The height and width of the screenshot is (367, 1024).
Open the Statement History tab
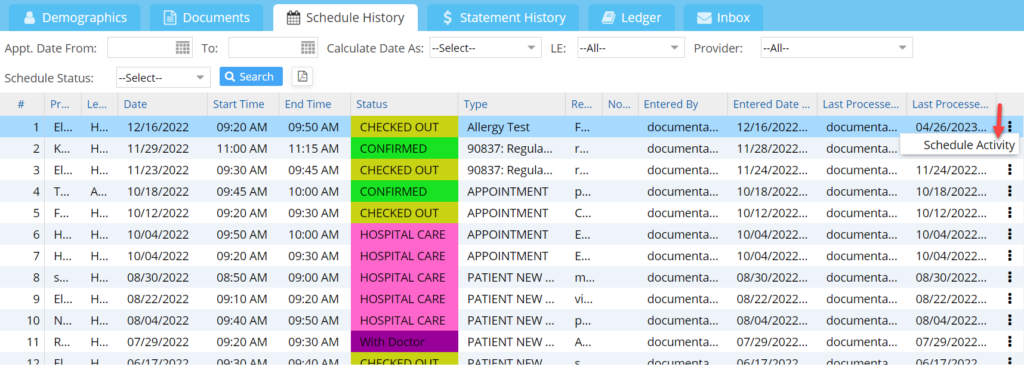pos(503,18)
